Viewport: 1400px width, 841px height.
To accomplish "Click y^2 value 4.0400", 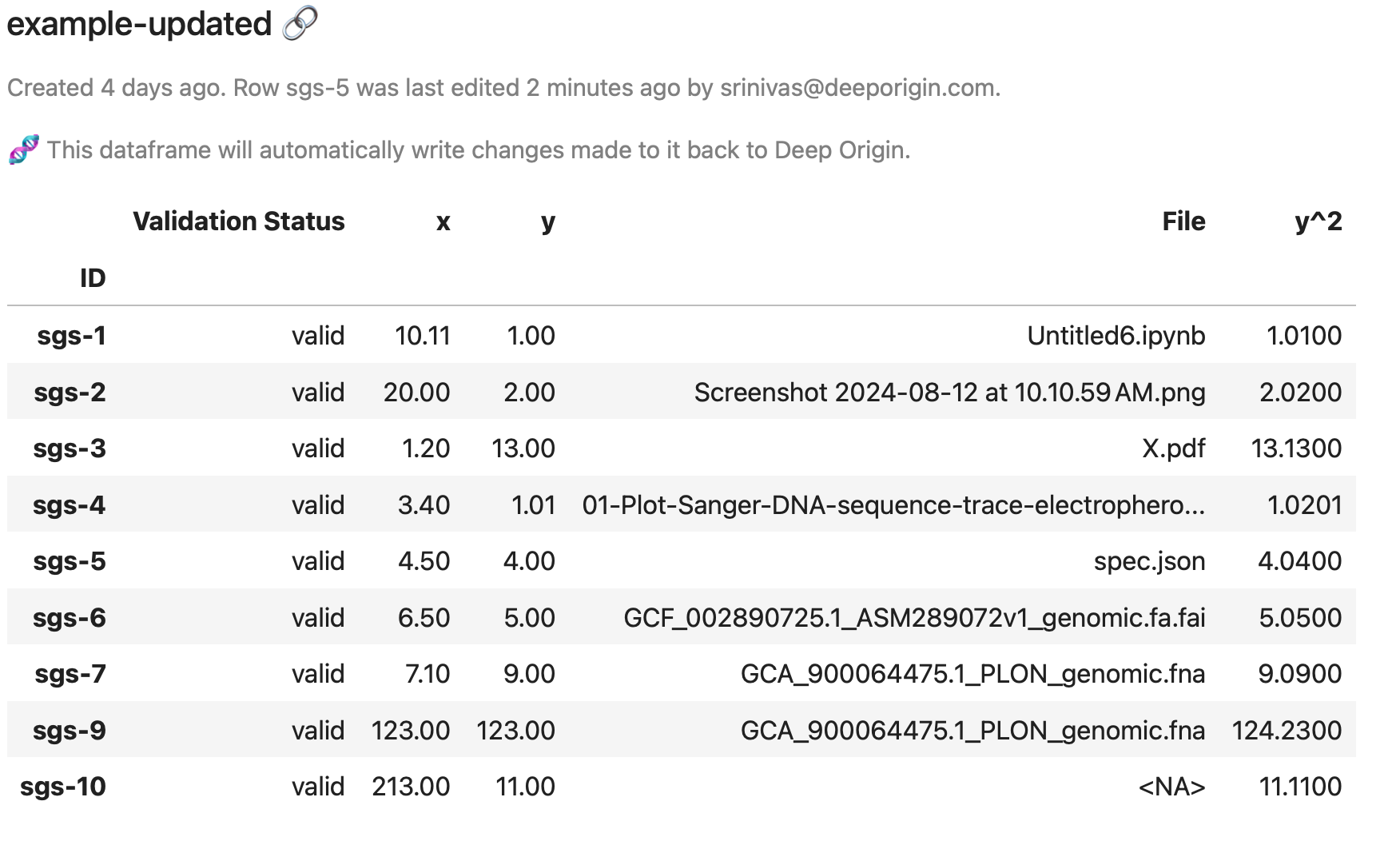I will (x=1300, y=561).
